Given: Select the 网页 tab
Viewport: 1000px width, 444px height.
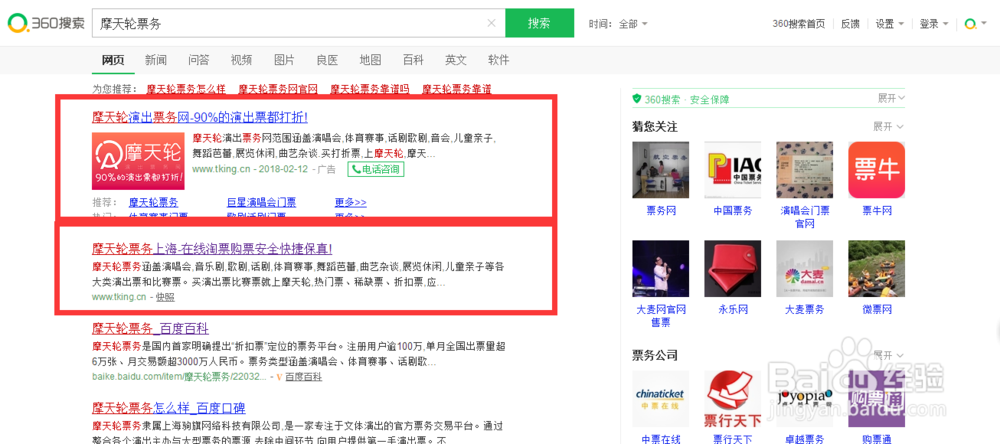Looking at the screenshot, I should click(114, 61).
